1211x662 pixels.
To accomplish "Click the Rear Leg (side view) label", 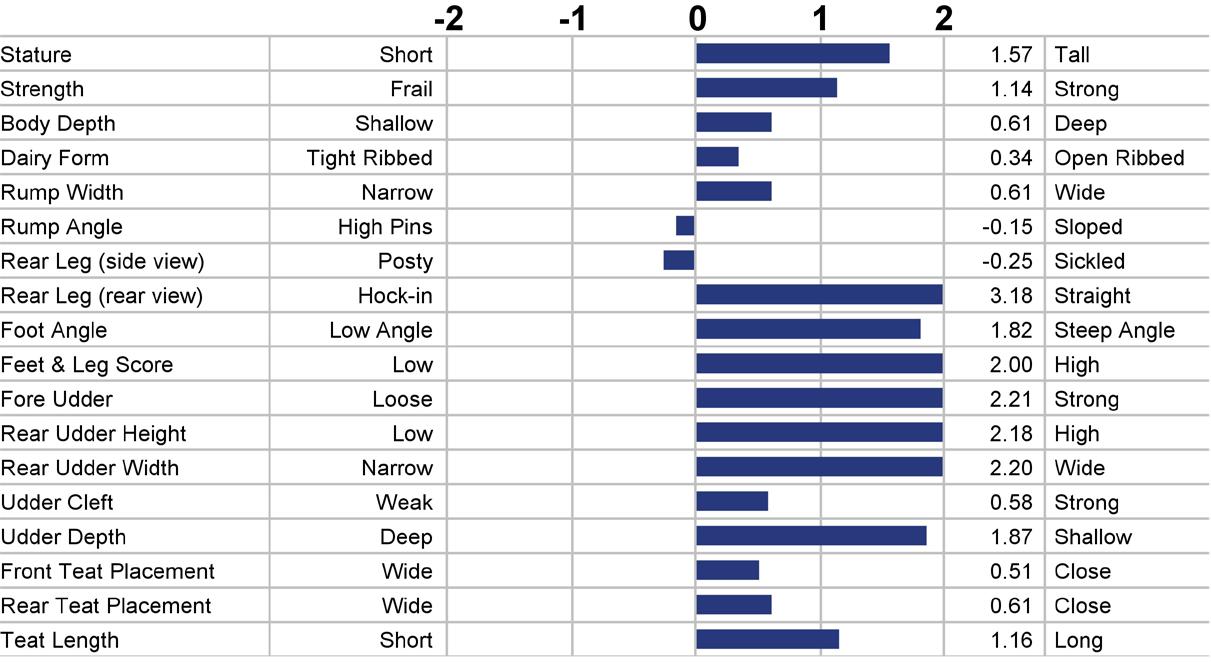I will tap(102, 262).
